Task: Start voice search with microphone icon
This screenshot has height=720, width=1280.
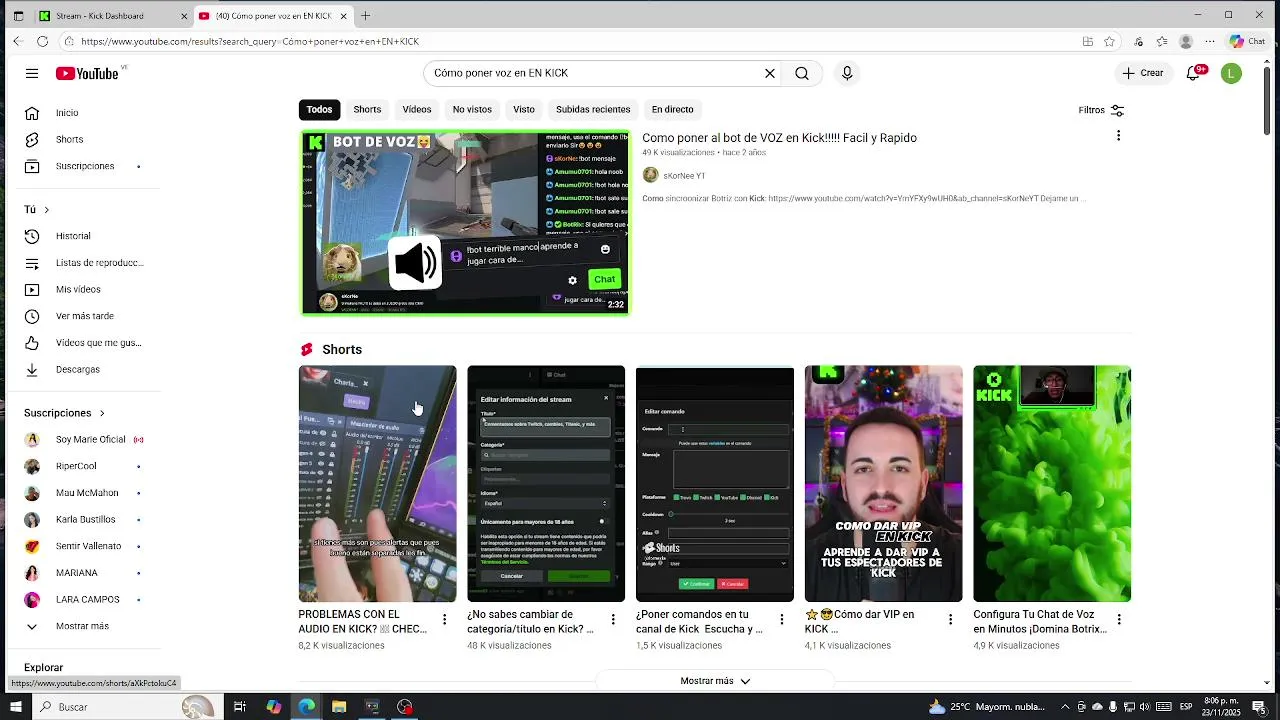Action: [847, 73]
